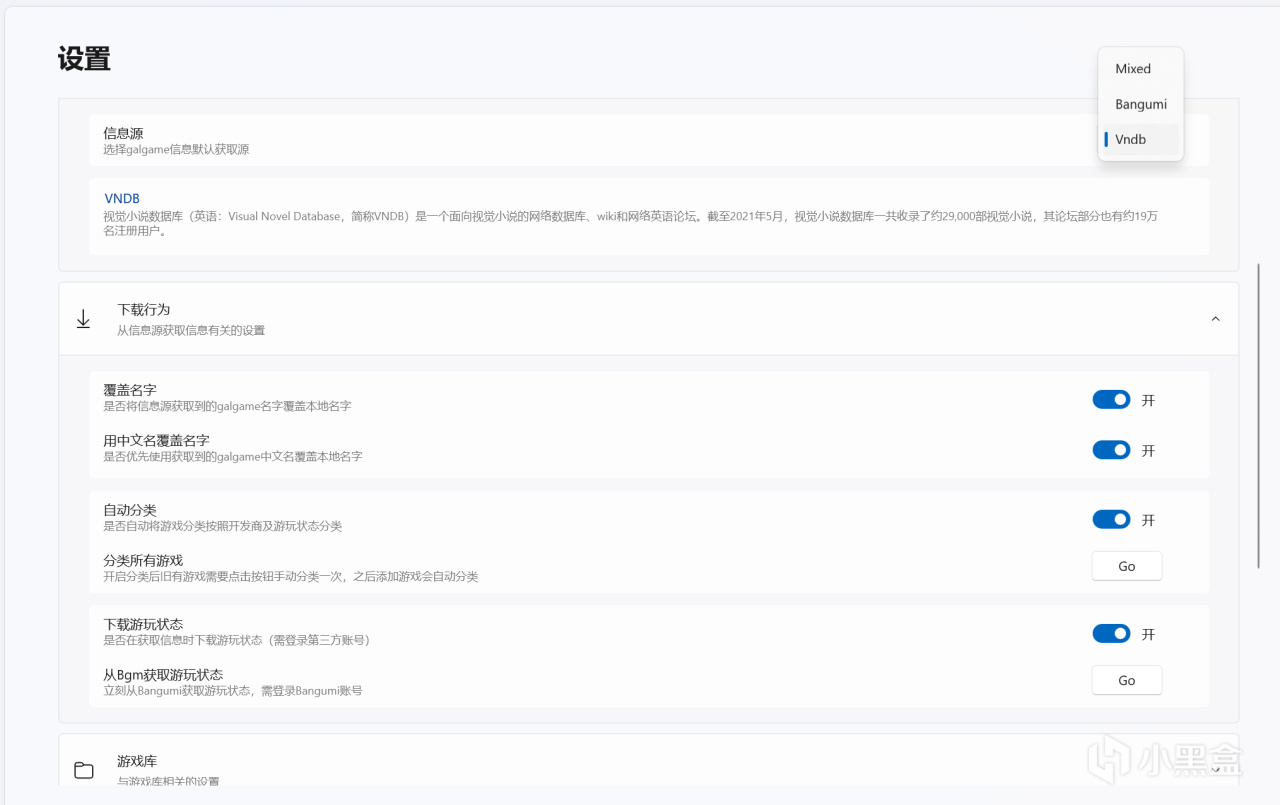Screen dimensions: 1280x805
Task: Click the 下载行为 section title
Action: click(144, 310)
